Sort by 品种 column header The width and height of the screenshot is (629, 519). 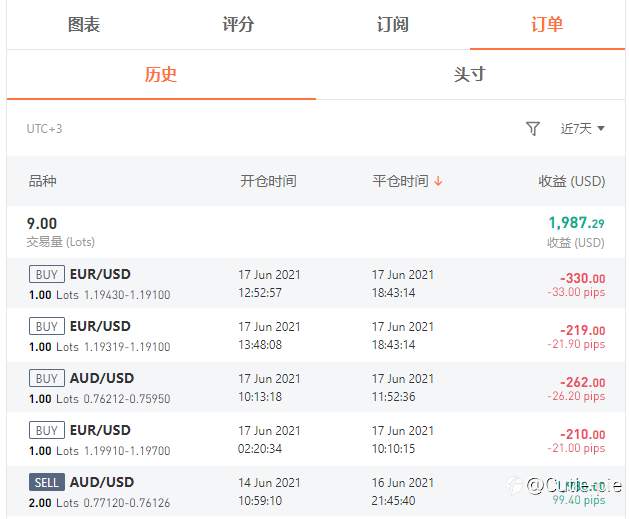pos(42,181)
